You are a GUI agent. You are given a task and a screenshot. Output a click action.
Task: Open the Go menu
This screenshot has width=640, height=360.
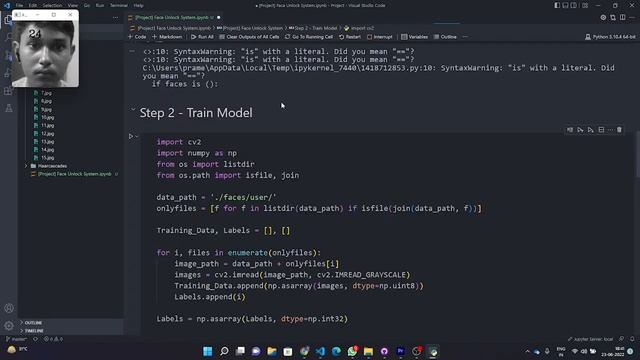(x=87, y=5)
